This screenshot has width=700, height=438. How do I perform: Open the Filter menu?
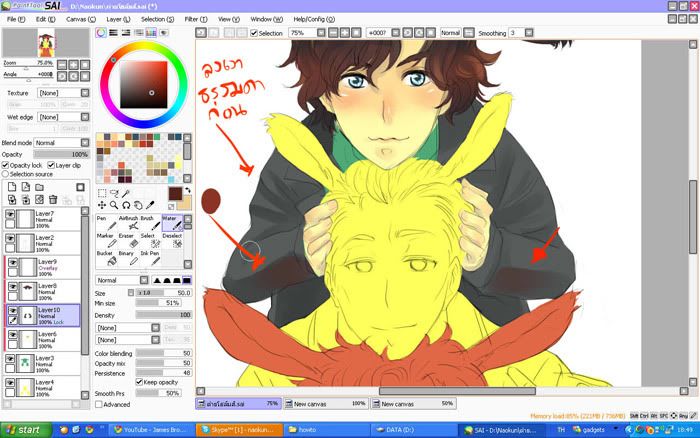pyautogui.click(x=196, y=19)
